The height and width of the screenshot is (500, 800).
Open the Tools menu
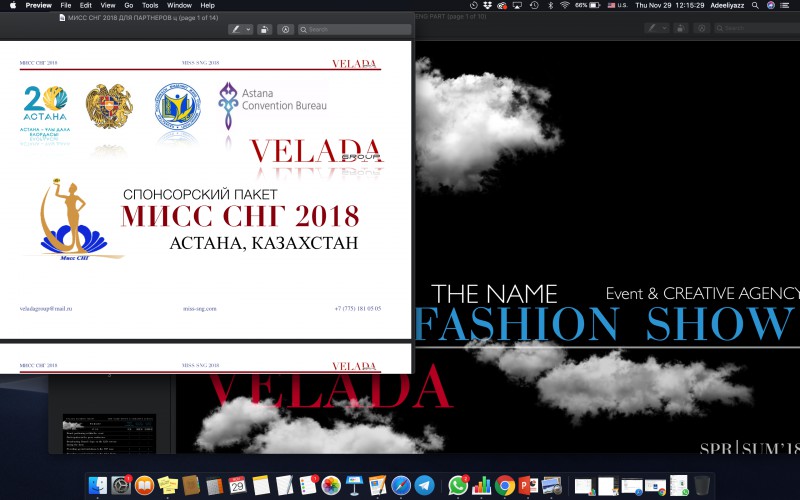point(150,5)
